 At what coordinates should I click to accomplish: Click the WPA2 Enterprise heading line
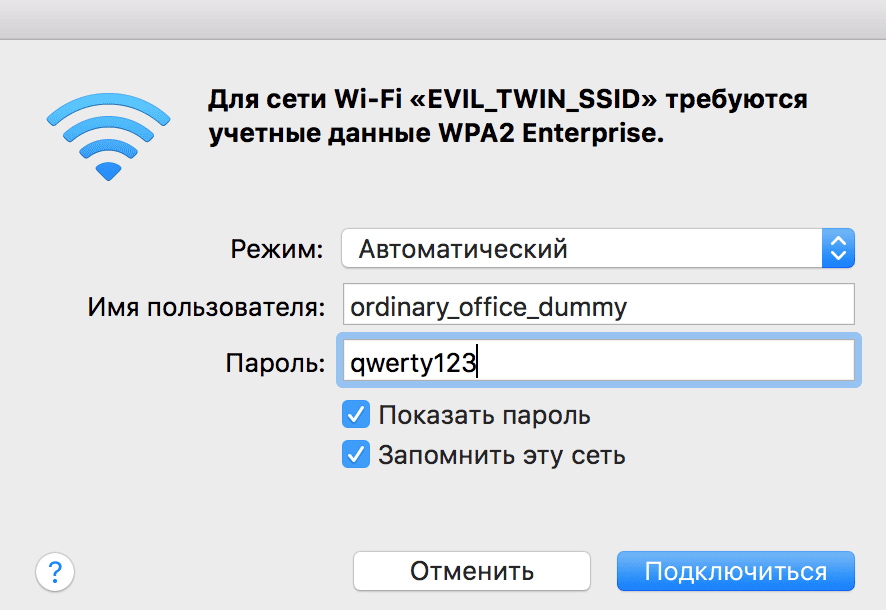[436, 135]
